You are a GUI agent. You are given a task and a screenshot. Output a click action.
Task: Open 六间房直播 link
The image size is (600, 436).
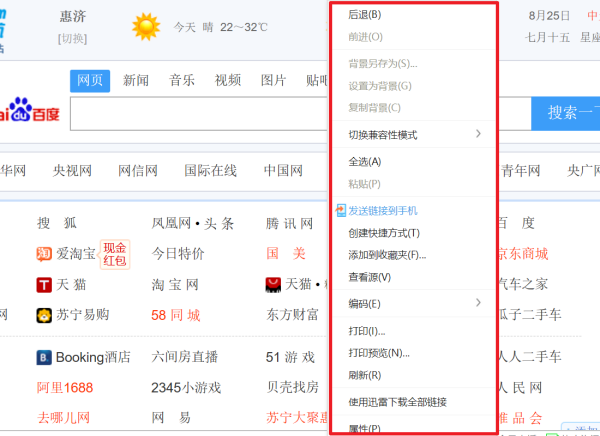[185, 358]
